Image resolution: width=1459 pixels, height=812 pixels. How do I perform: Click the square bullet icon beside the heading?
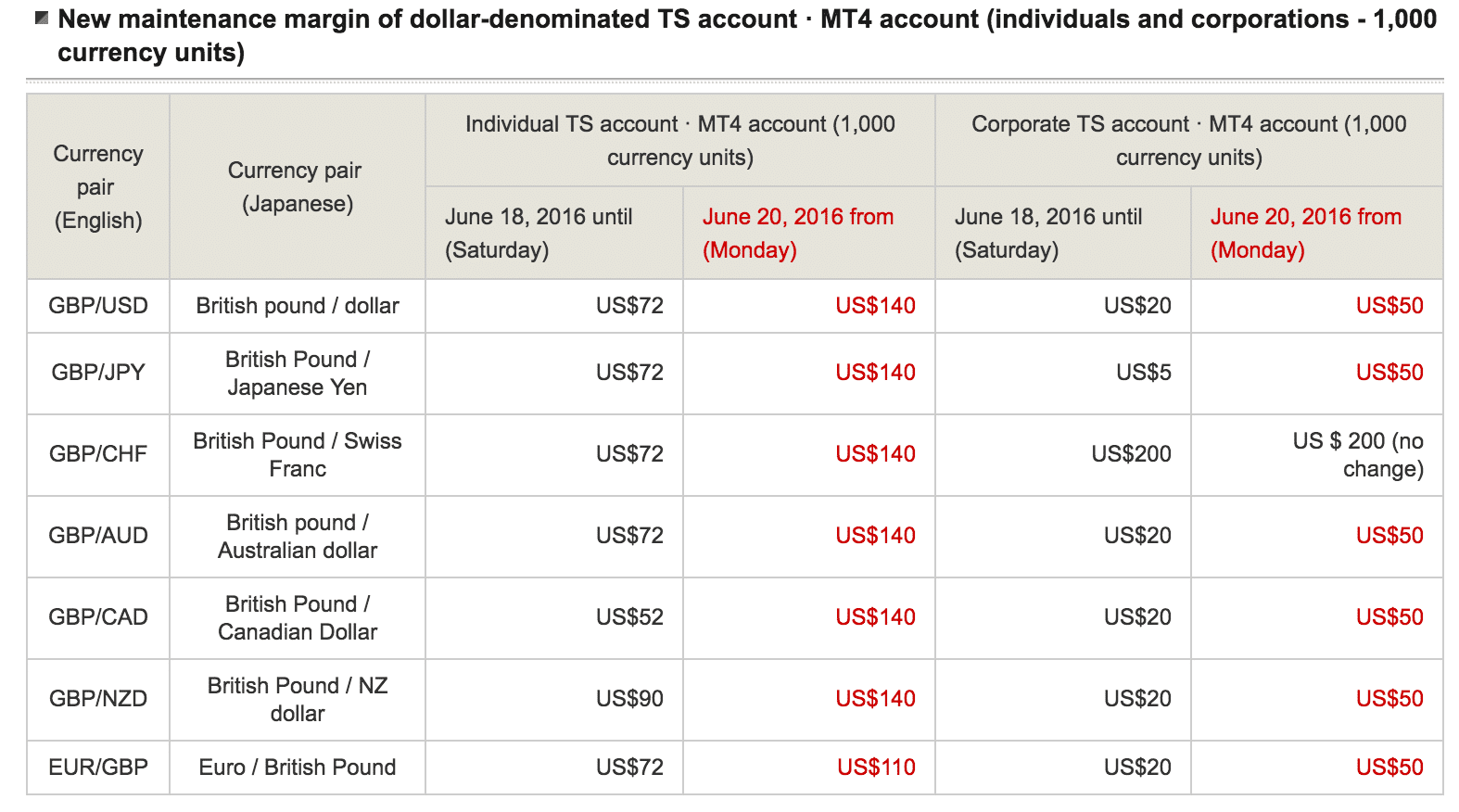coord(42,18)
